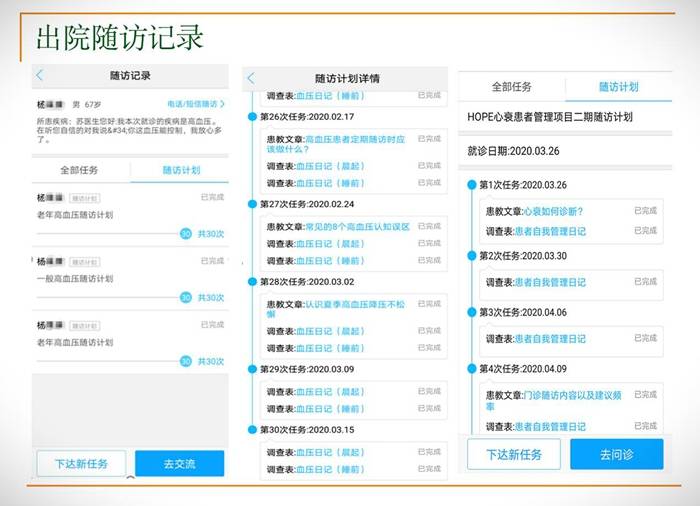Open article 门诊随访内容以及建议频率
700x506 pixels.
pos(554,401)
